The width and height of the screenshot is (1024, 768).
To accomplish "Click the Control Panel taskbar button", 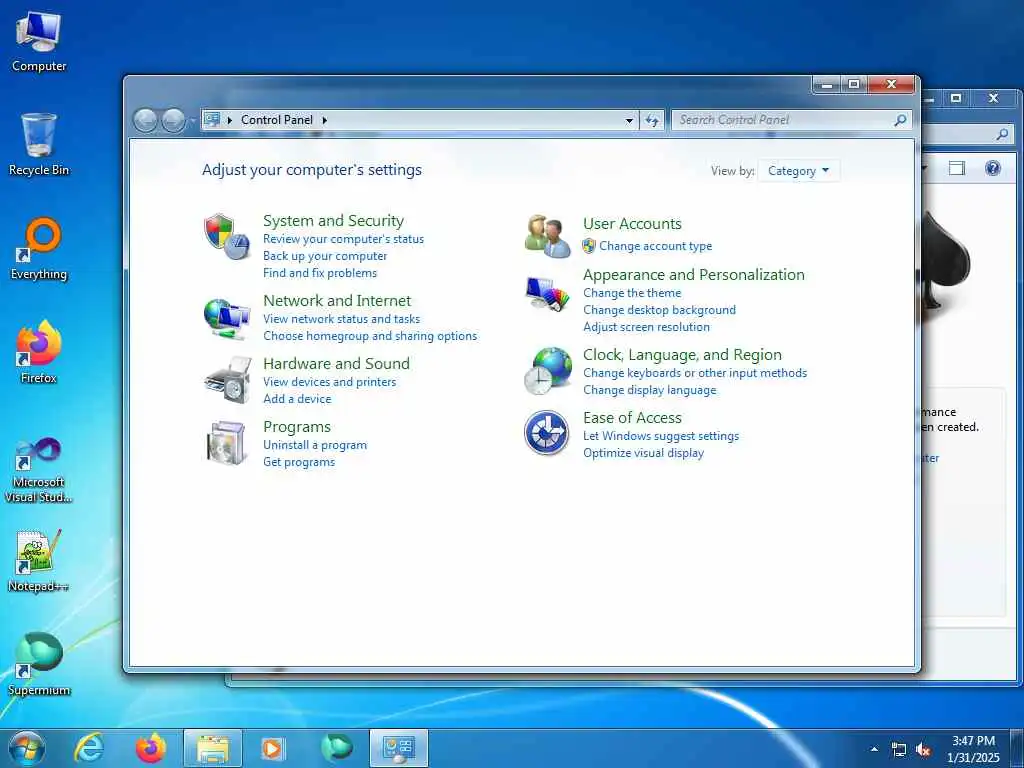I will pos(399,748).
